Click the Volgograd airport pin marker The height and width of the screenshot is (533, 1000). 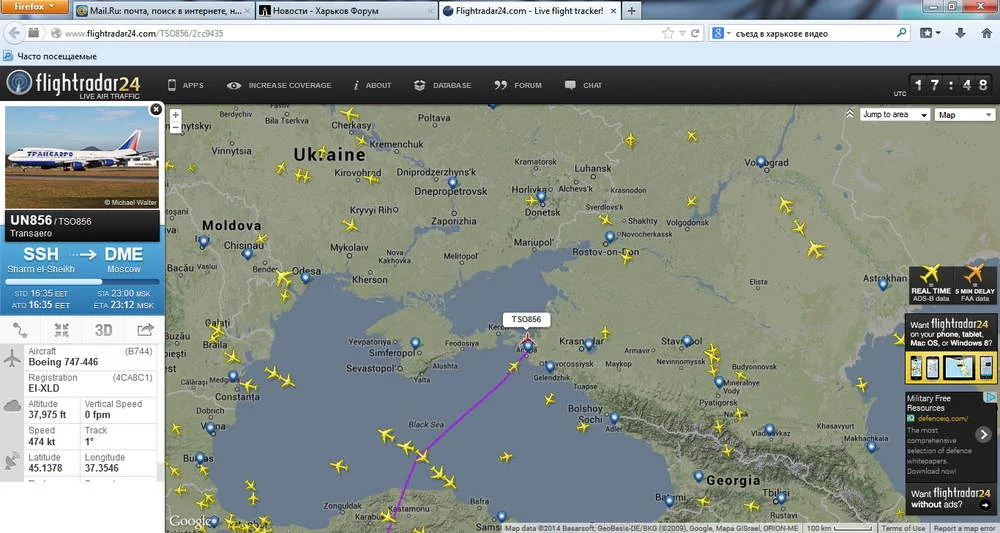(x=760, y=162)
